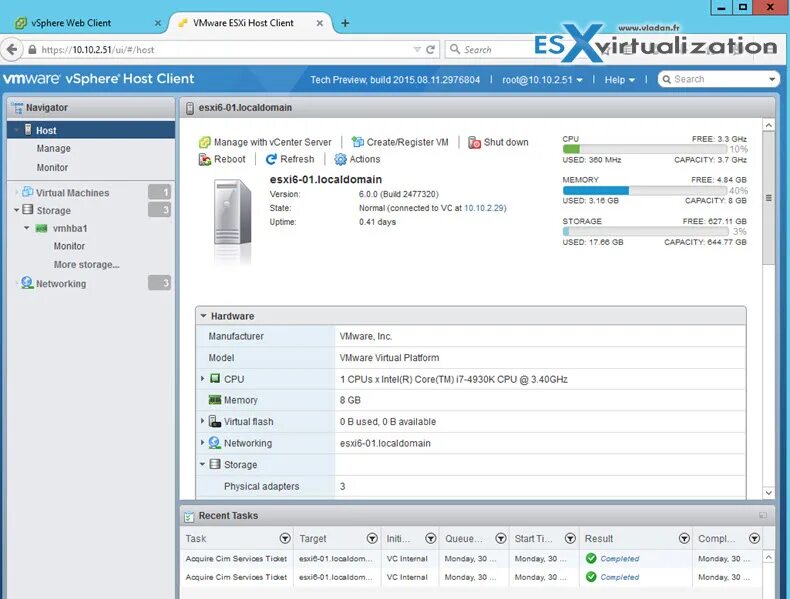Screen dimensions: 790x599
Task: Click the Refresh arrow icon
Action: [x=271, y=159]
